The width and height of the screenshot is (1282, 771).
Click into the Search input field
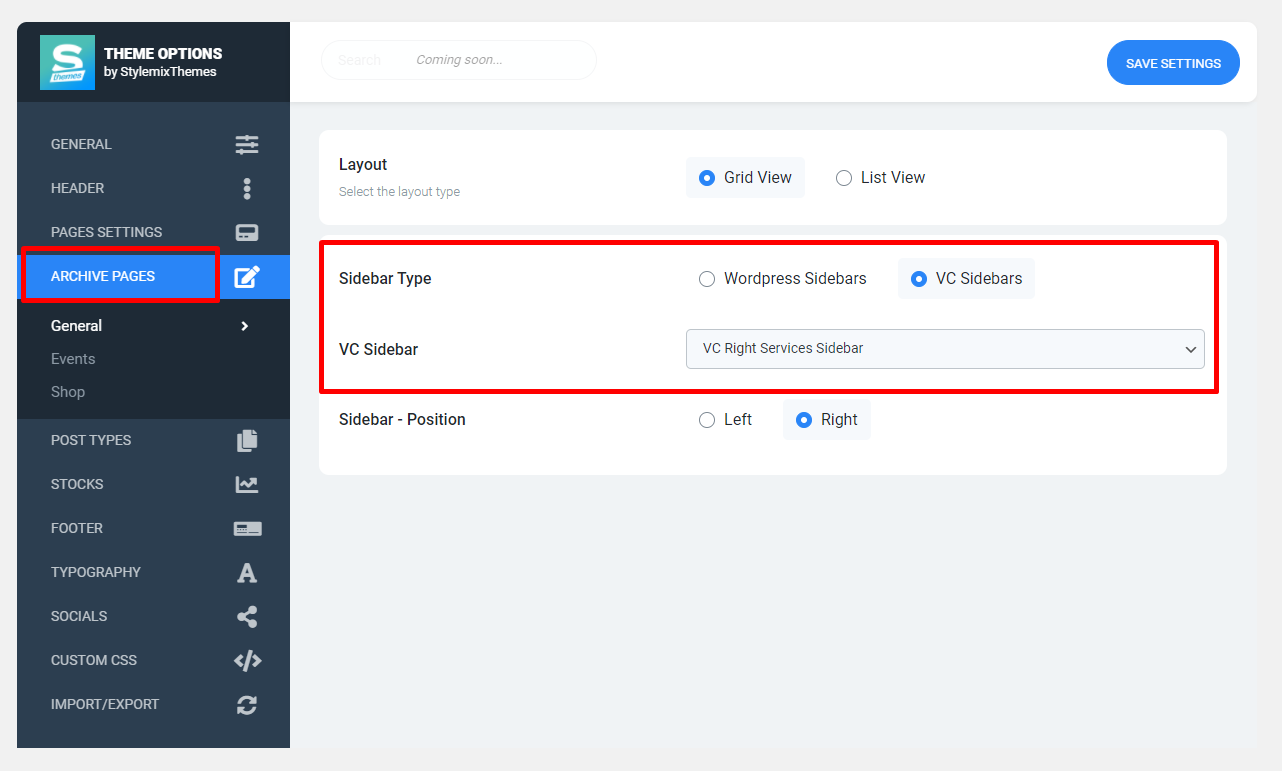coord(458,60)
